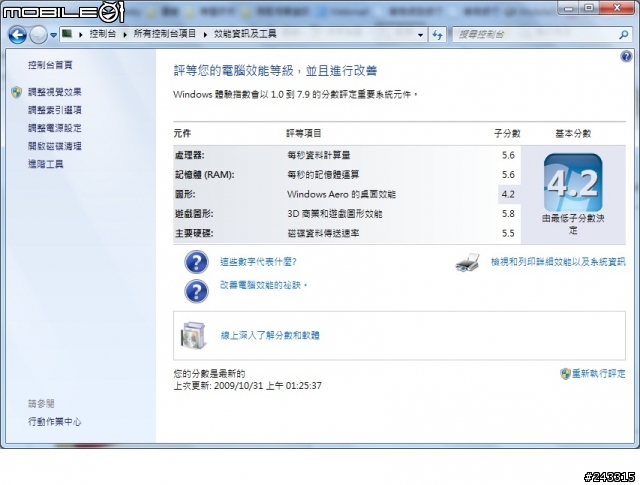This screenshot has width=640, height=485.
Task: Click the control panel icon in address bar
Action: [67, 34]
